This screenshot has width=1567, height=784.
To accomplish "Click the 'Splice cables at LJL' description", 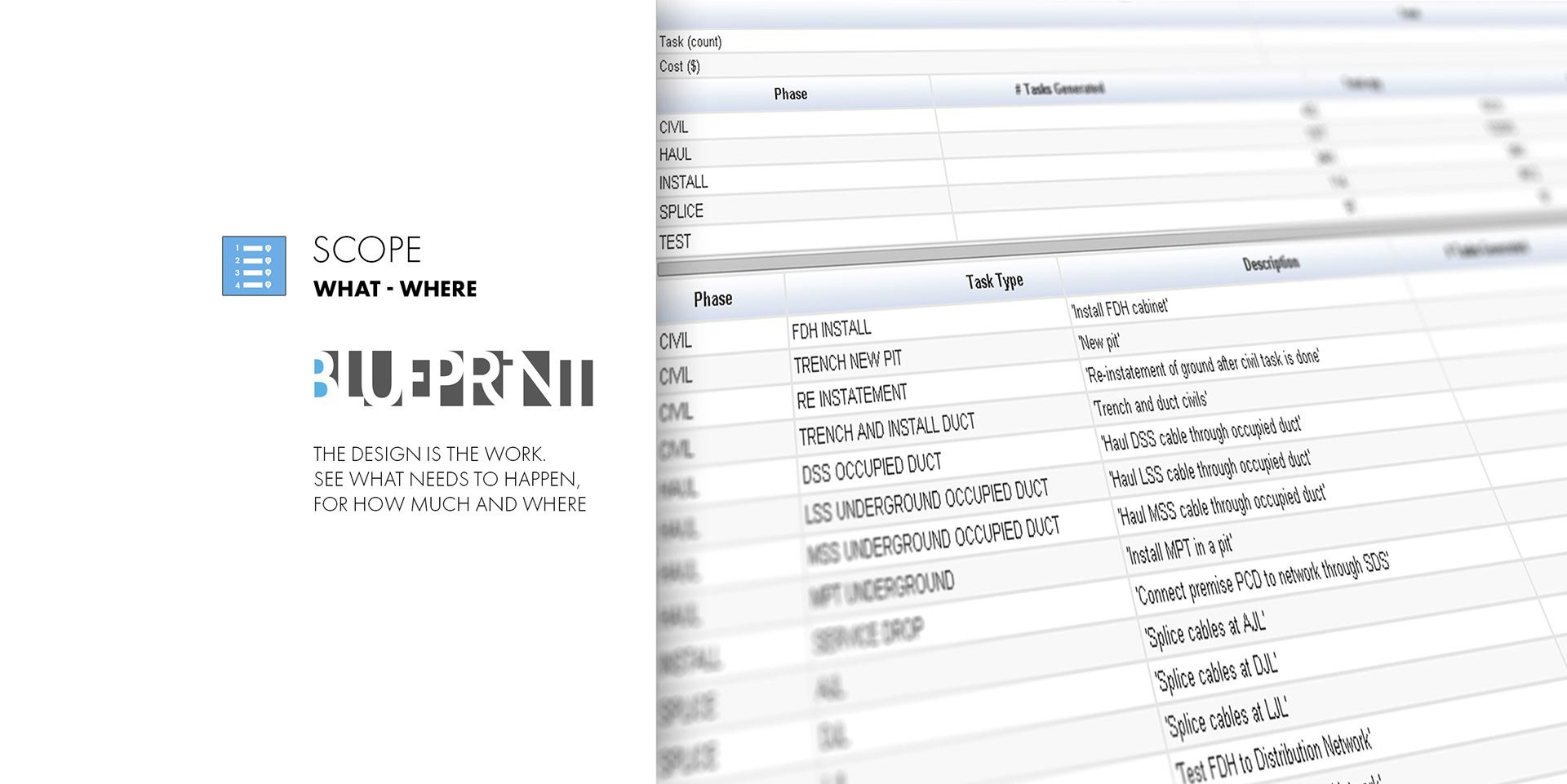I will click(x=1227, y=718).
